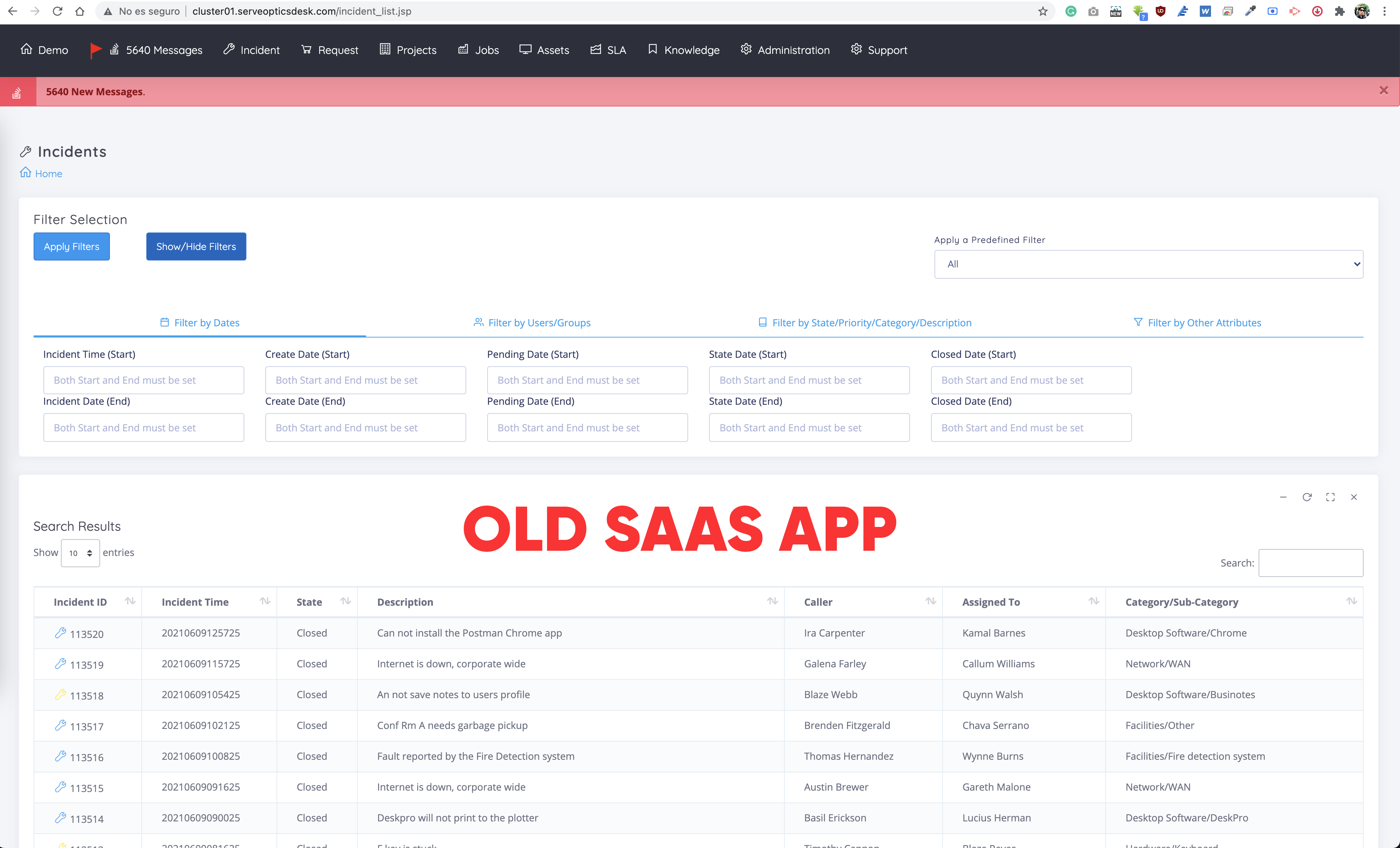The height and width of the screenshot is (848, 1400).
Task: Open Filter by Other Attributes tab
Action: tap(1197, 323)
